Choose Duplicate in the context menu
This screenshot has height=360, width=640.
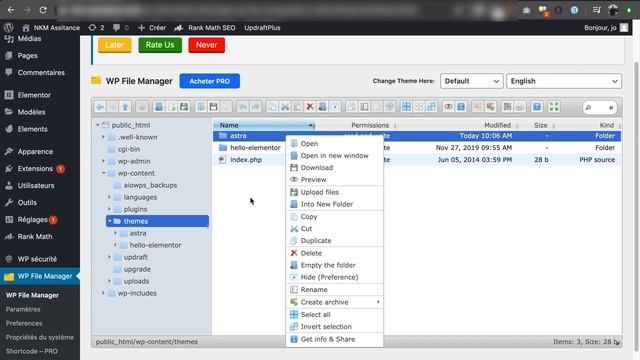coord(335,241)
